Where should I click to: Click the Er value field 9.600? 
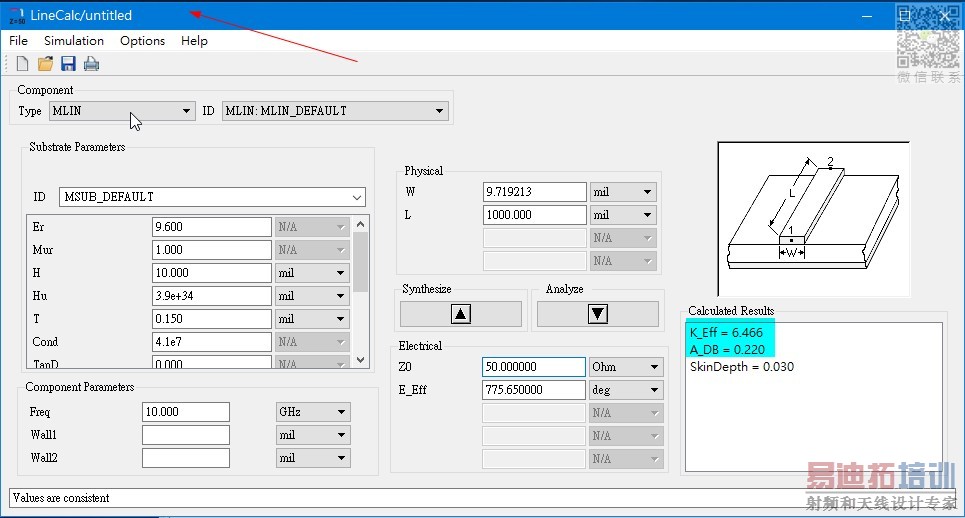(x=211, y=226)
